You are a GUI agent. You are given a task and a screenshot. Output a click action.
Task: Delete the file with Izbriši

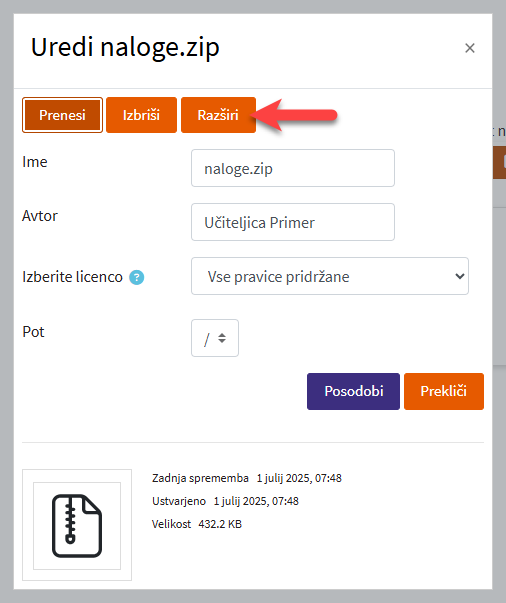(x=141, y=115)
